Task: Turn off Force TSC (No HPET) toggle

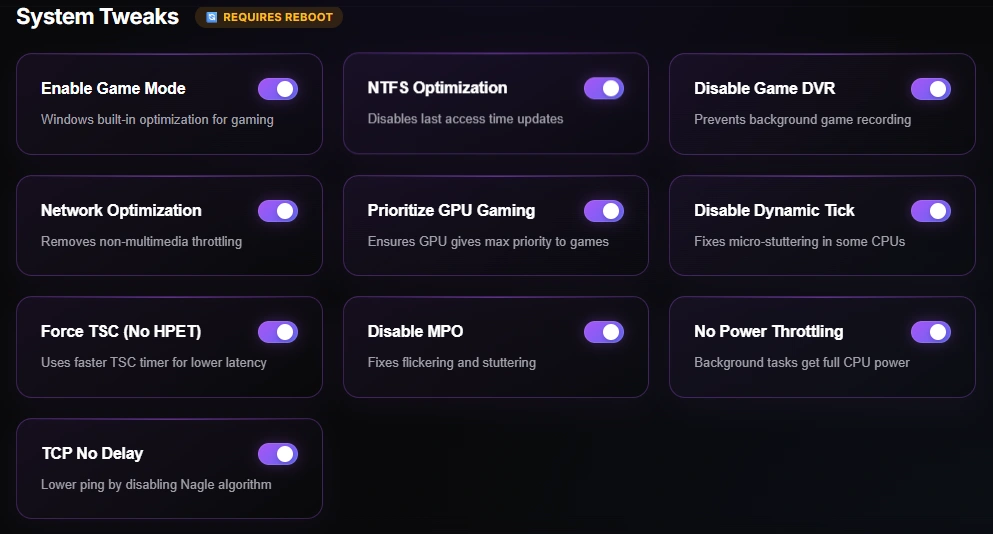Action: tap(277, 332)
